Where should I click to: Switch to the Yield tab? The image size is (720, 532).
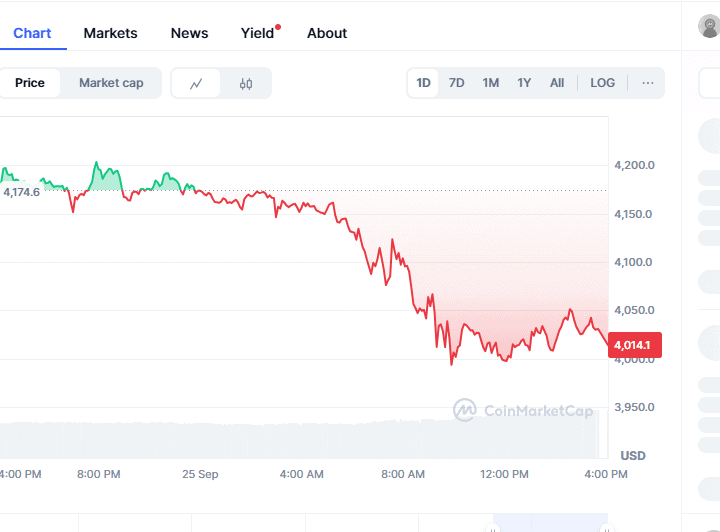click(258, 33)
